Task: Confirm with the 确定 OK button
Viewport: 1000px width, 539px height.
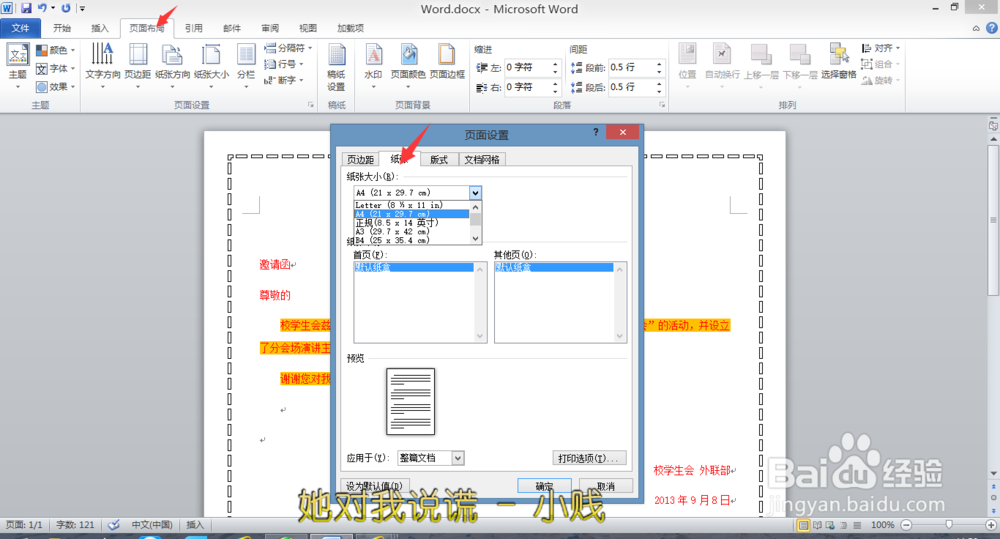Action: (544, 485)
